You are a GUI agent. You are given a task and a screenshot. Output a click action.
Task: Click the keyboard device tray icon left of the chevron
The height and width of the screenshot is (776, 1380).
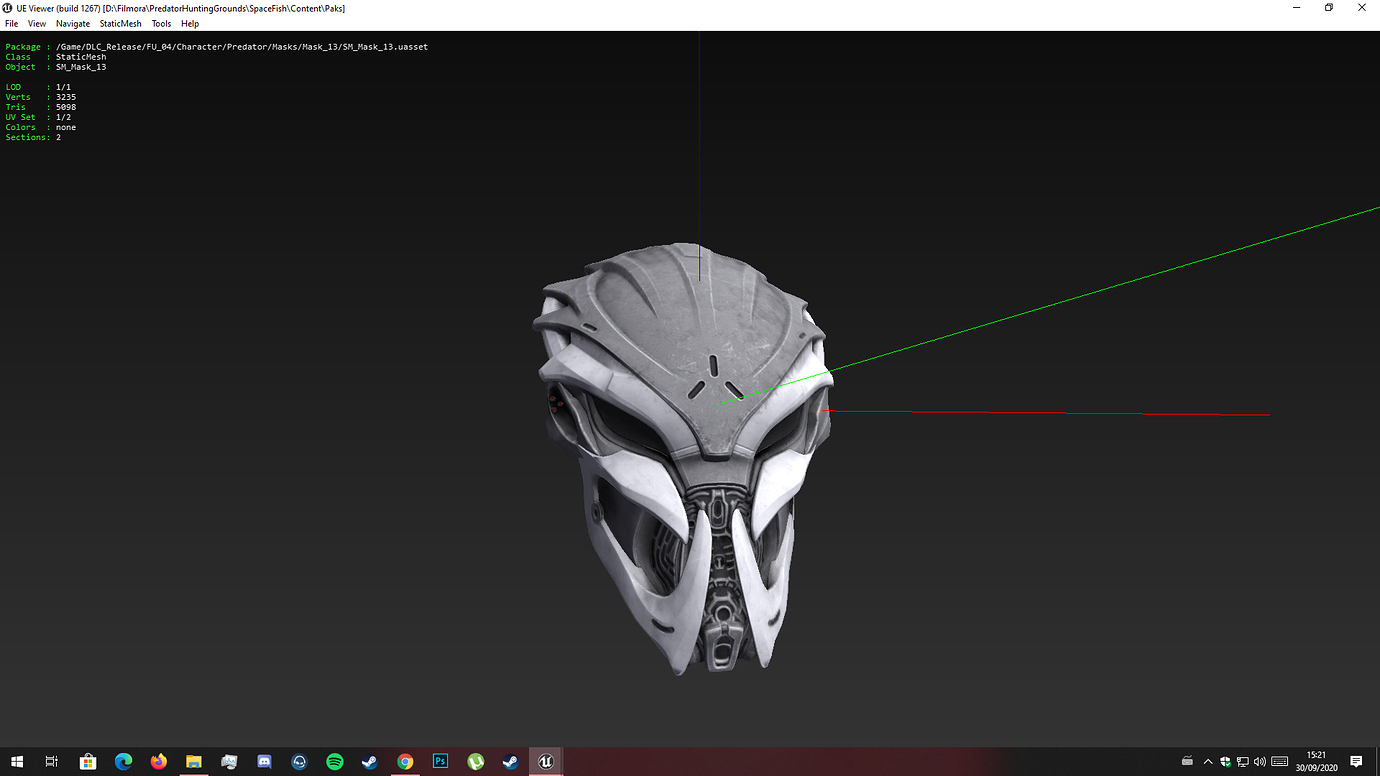[1187, 761]
